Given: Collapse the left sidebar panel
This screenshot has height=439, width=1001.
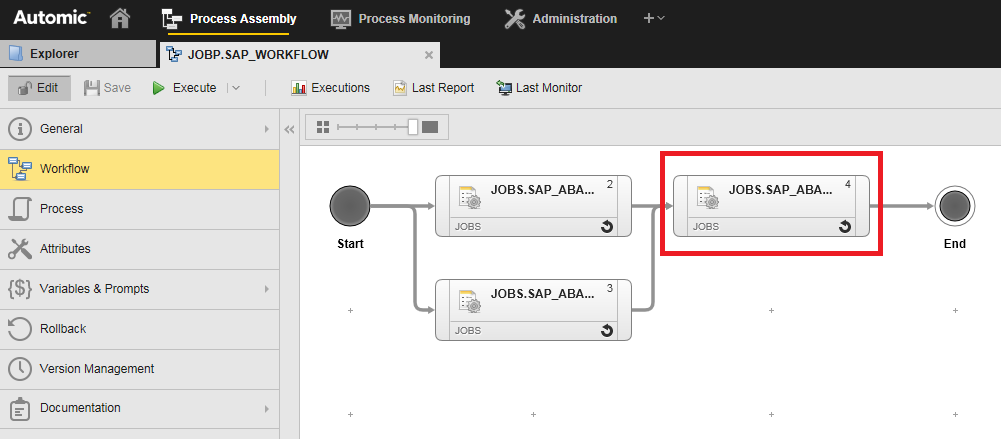Looking at the screenshot, I should [289, 129].
